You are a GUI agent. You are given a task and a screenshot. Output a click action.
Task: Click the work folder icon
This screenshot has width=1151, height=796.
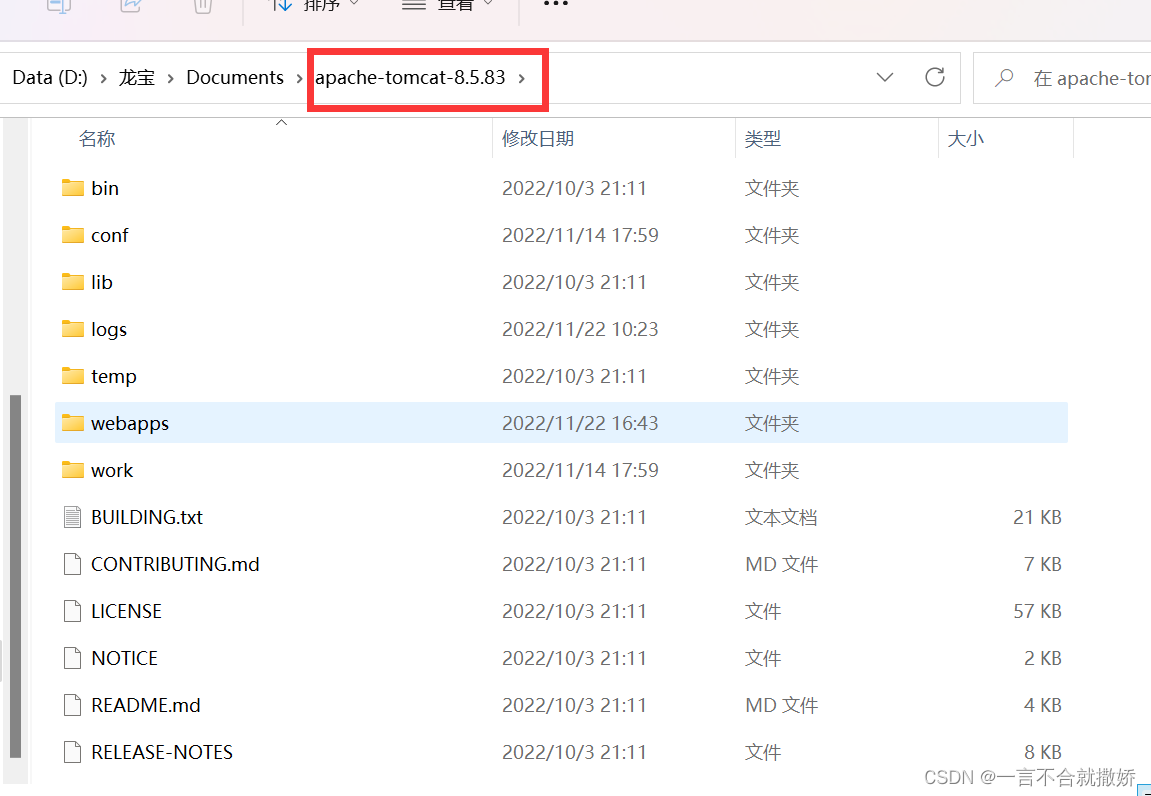(x=73, y=470)
